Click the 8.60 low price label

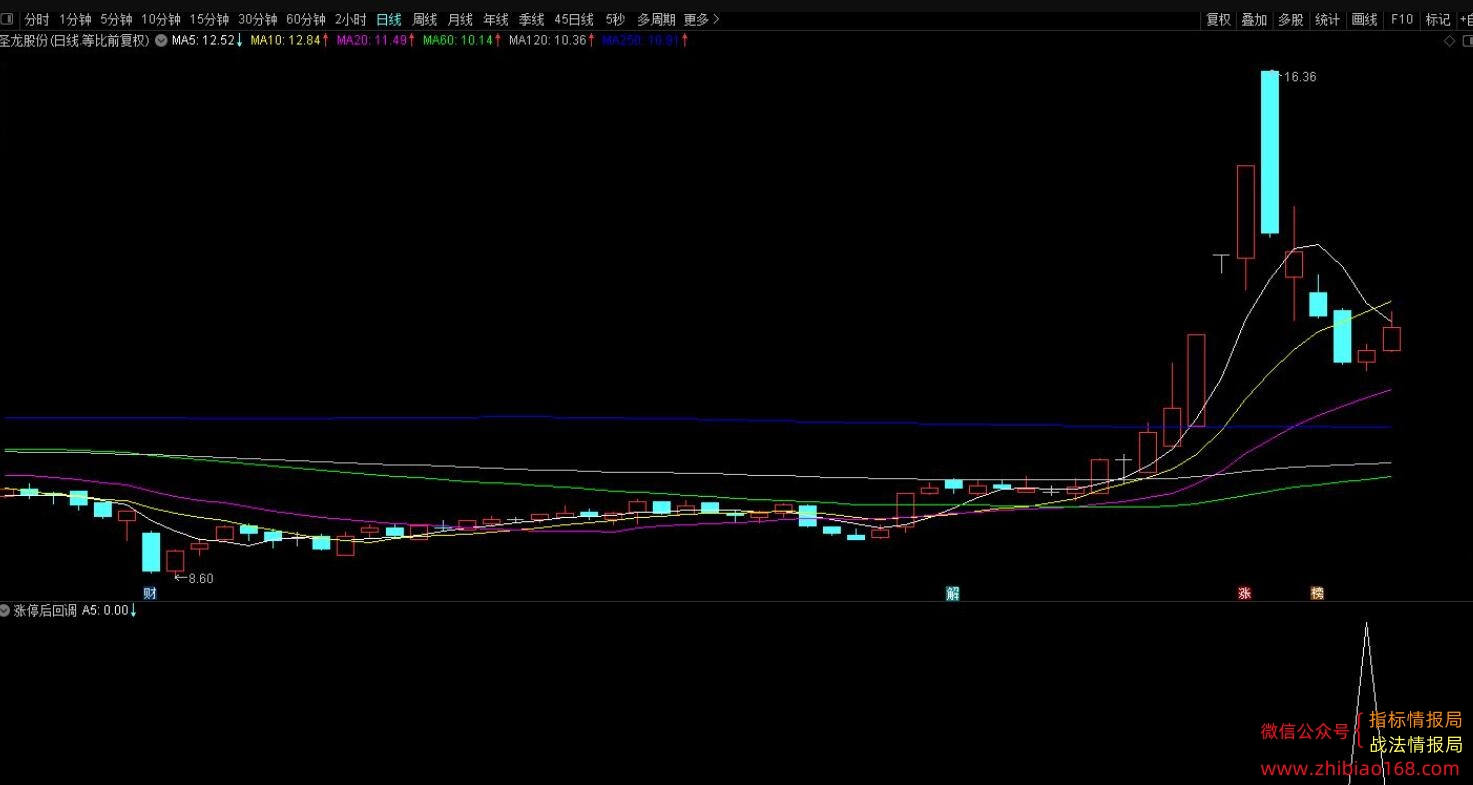[x=199, y=578]
